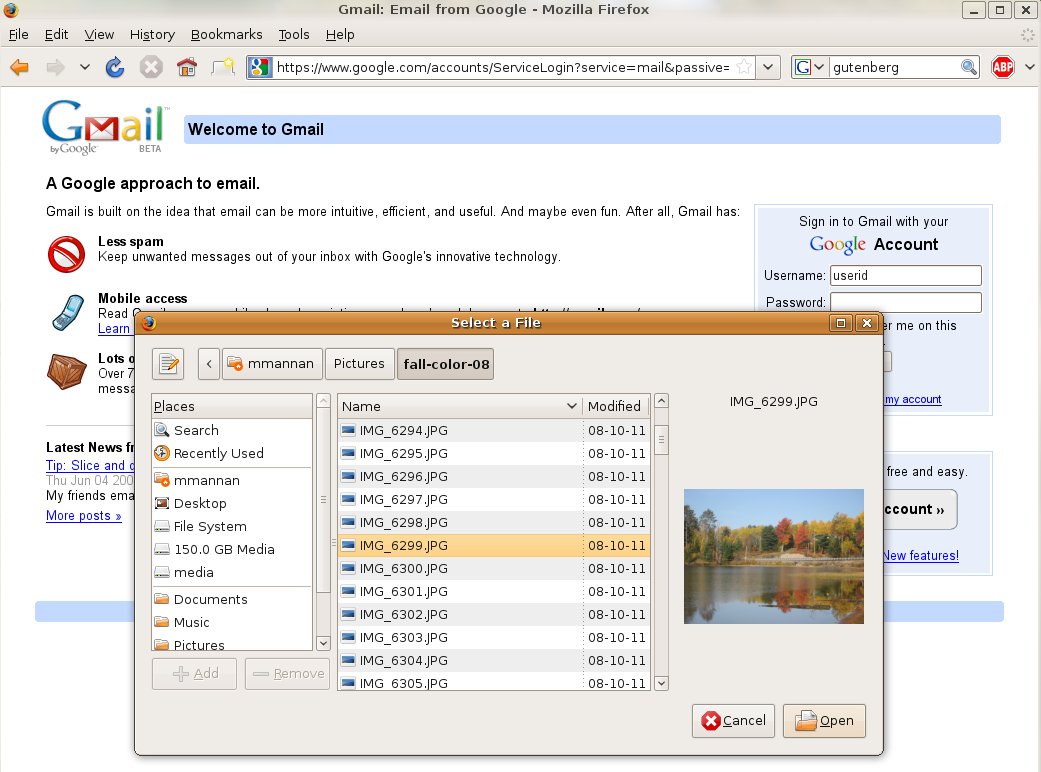Select file IMG_6303.JPG
Viewport: 1041px width, 772px height.
tap(493, 637)
